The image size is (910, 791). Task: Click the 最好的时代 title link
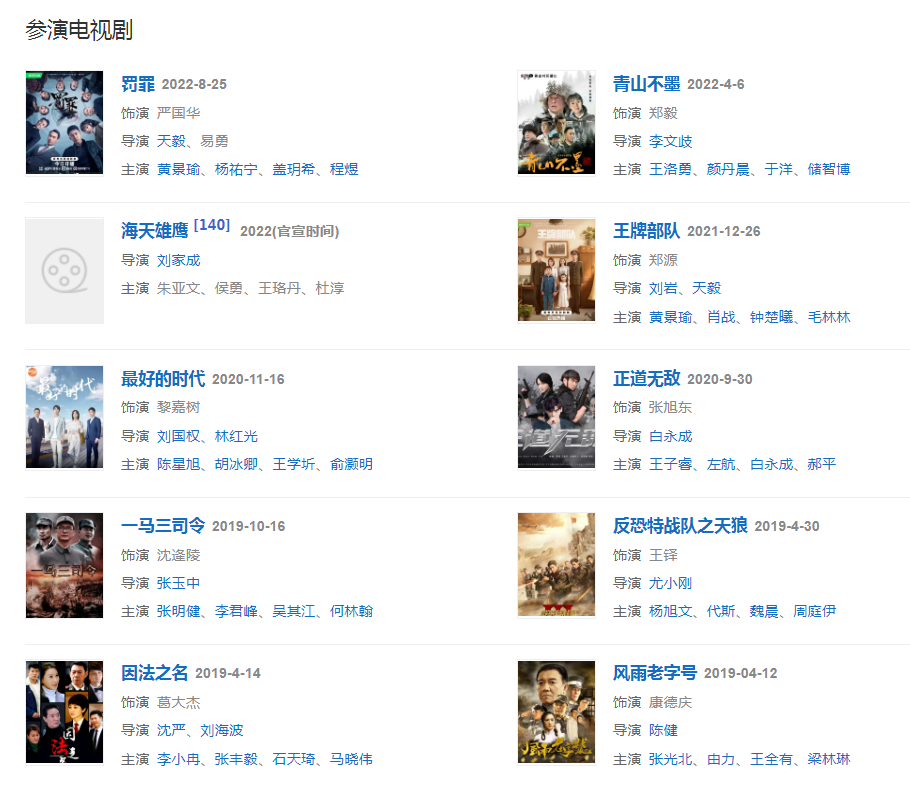tap(162, 379)
